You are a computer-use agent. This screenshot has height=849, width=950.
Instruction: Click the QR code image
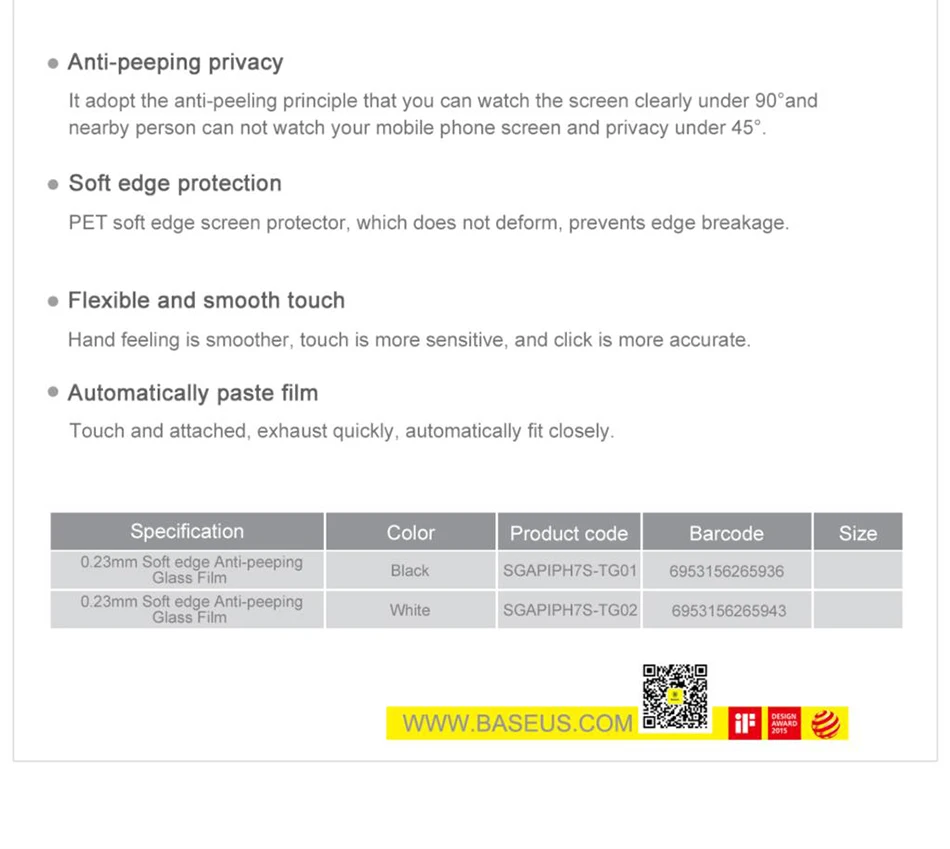675,696
